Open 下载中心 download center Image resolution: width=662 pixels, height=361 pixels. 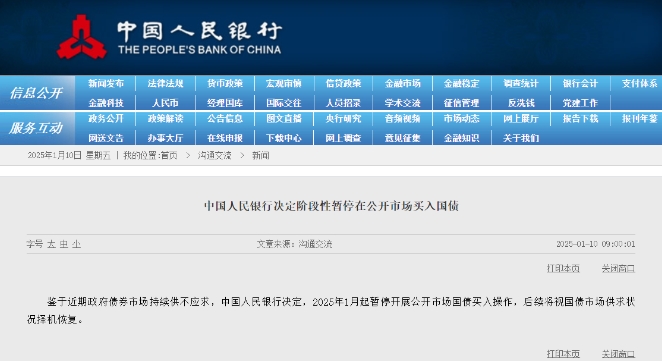click(x=284, y=138)
